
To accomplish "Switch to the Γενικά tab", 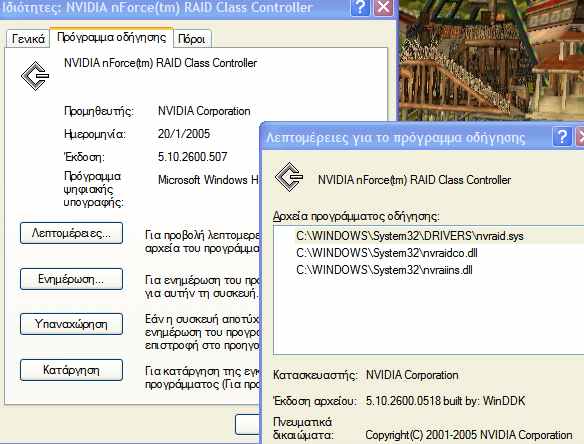I will click(28, 39).
